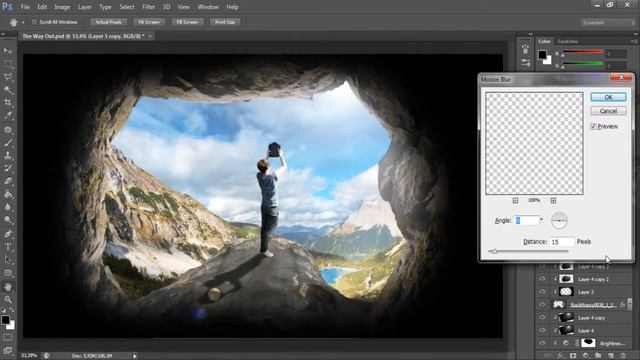Click Cancel in Motion Blur dialog
This screenshot has width=640, height=360.
click(608, 111)
